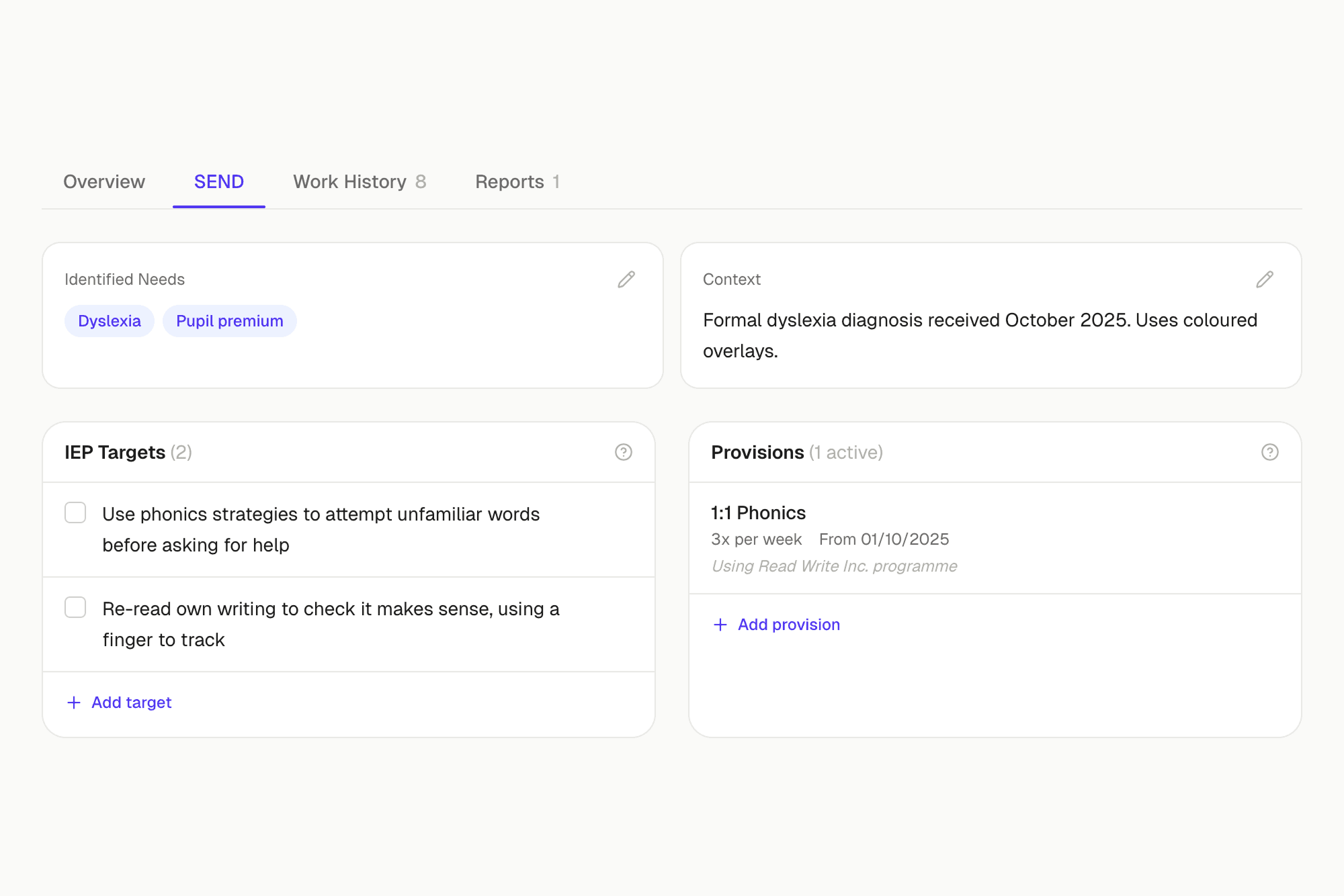This screenshot has height=896, width=1344.
Task: Open help for IEP Targets
Action: (623, 452)
